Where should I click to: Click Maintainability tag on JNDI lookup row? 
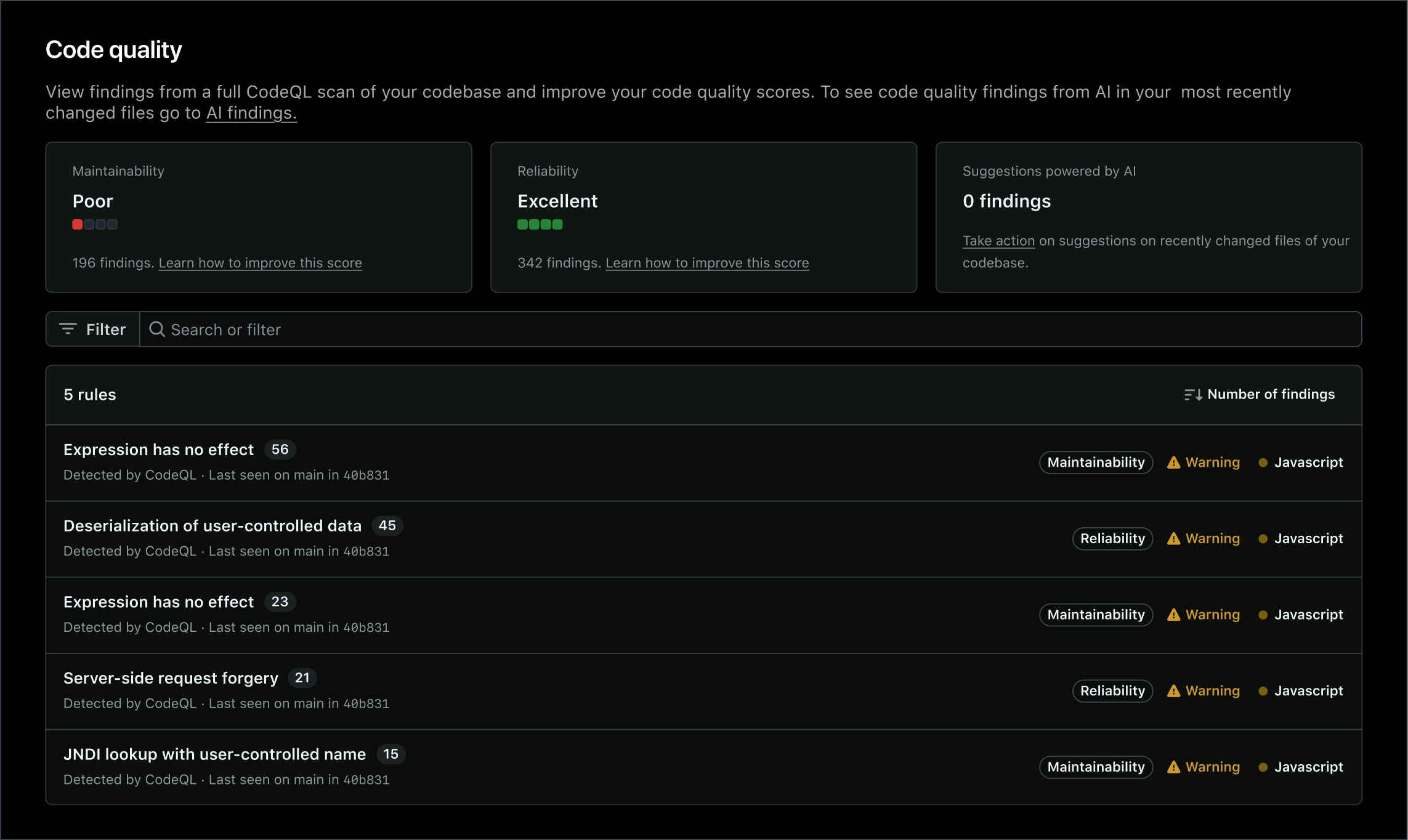[x=1096, y=767]
